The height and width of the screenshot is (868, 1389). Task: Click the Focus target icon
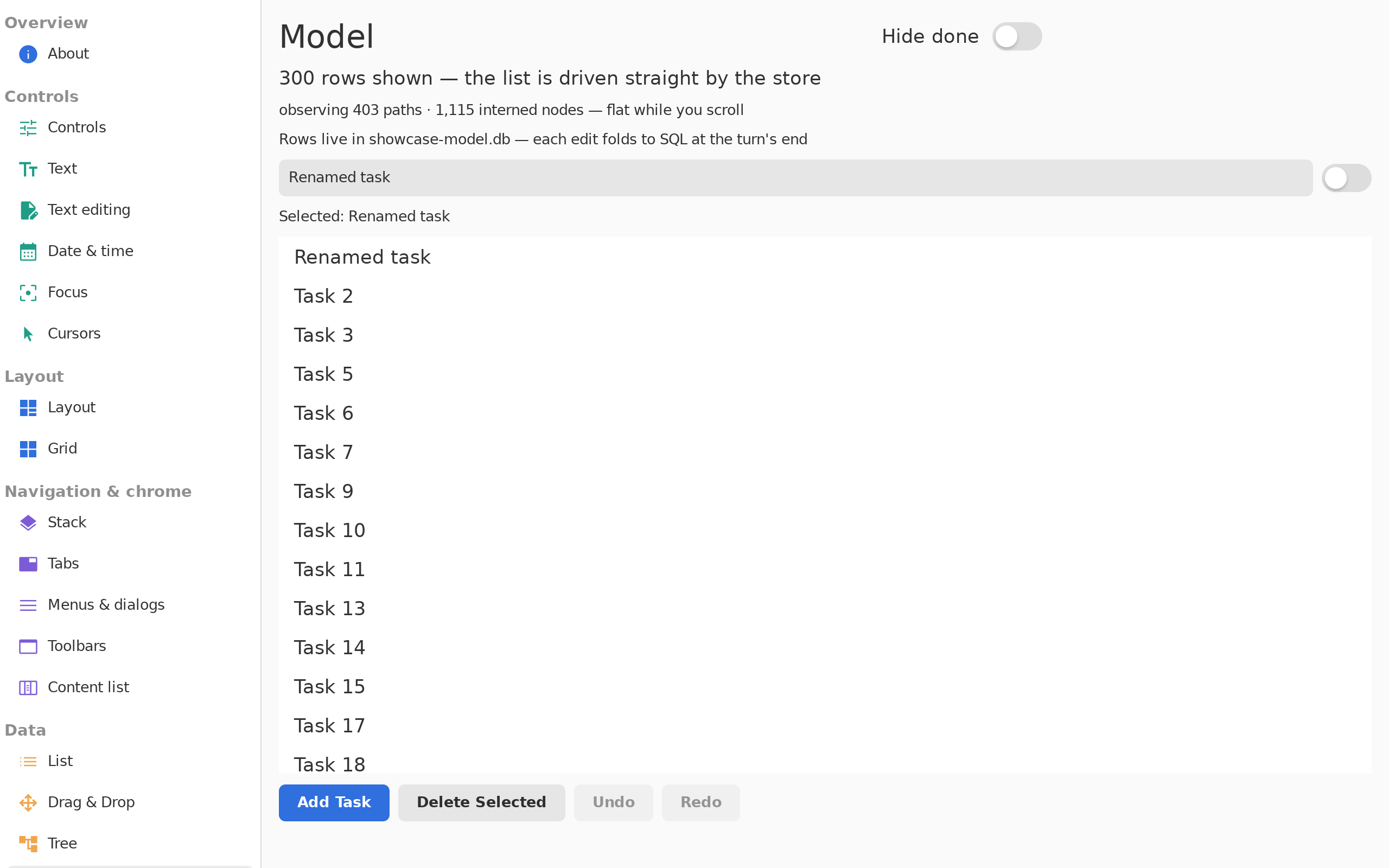[28, 293]
